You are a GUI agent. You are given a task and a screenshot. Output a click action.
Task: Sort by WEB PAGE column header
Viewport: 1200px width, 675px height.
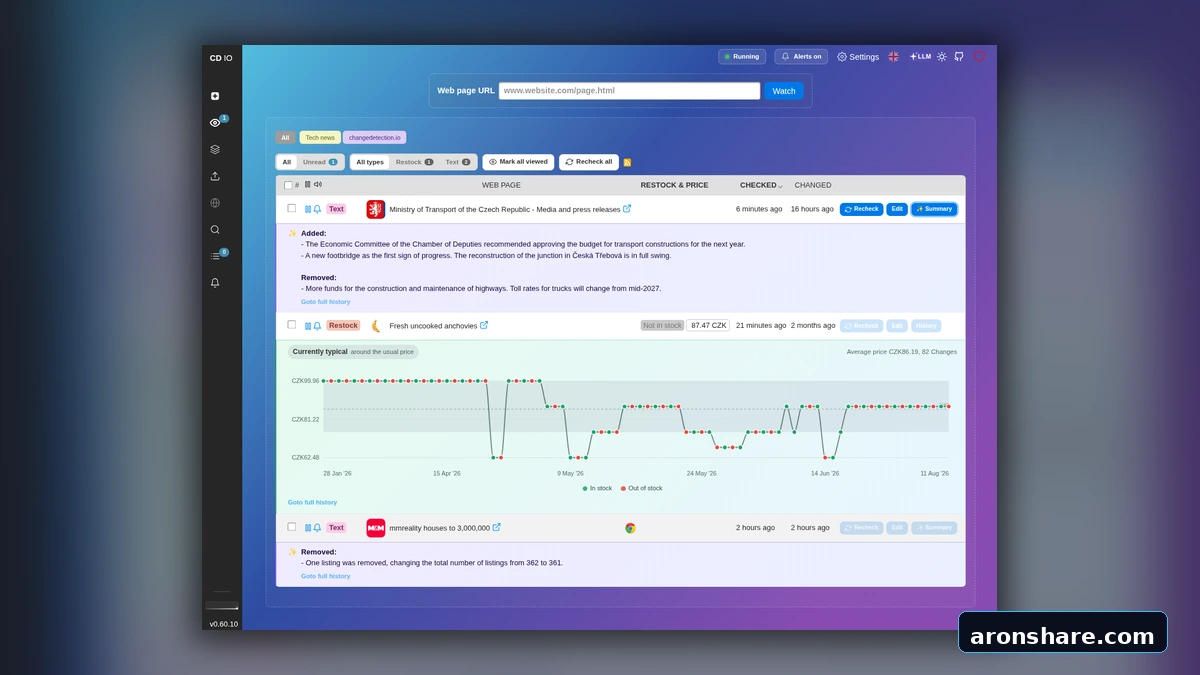(501, 185)
